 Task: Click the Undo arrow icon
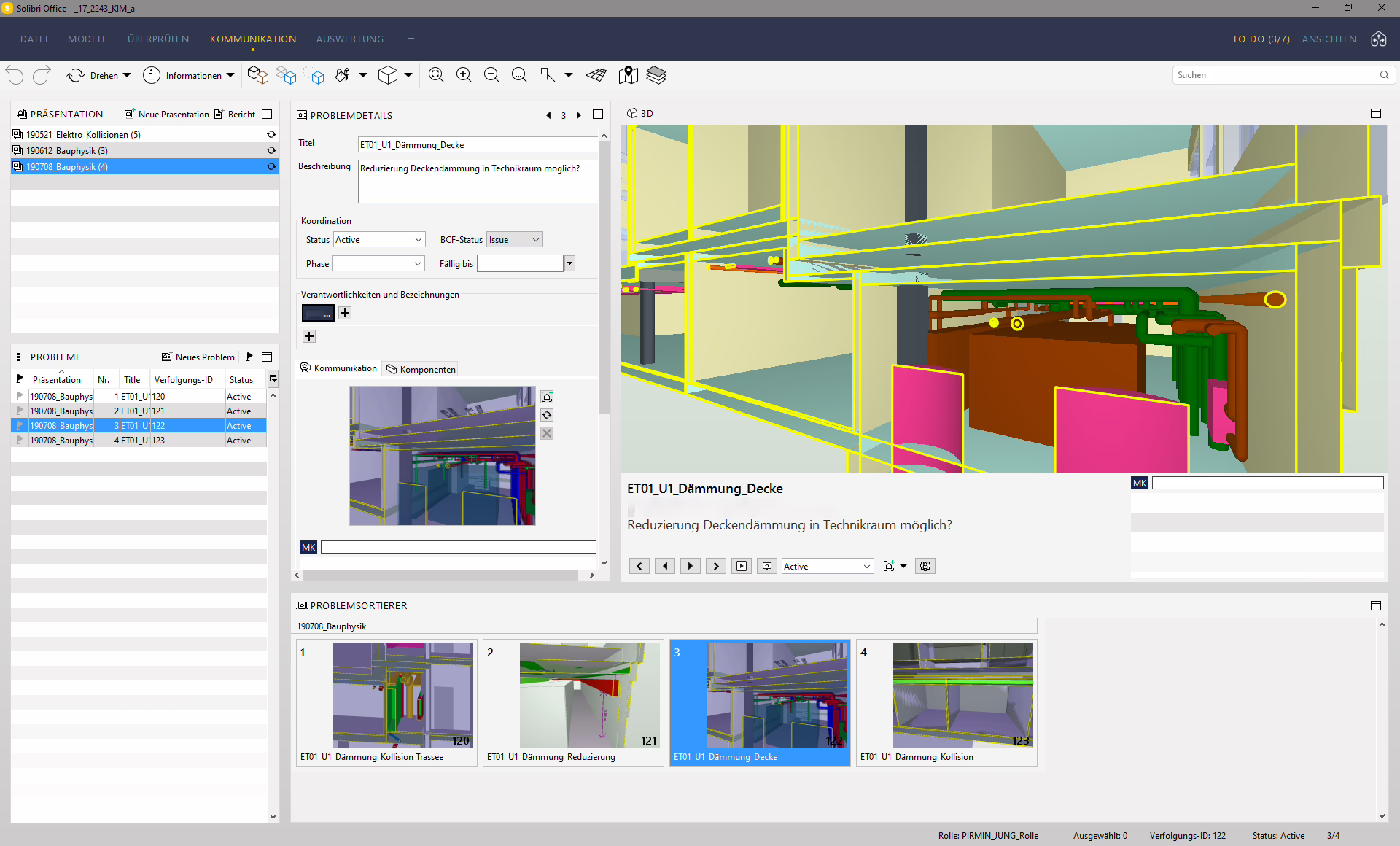click(15, 75)
